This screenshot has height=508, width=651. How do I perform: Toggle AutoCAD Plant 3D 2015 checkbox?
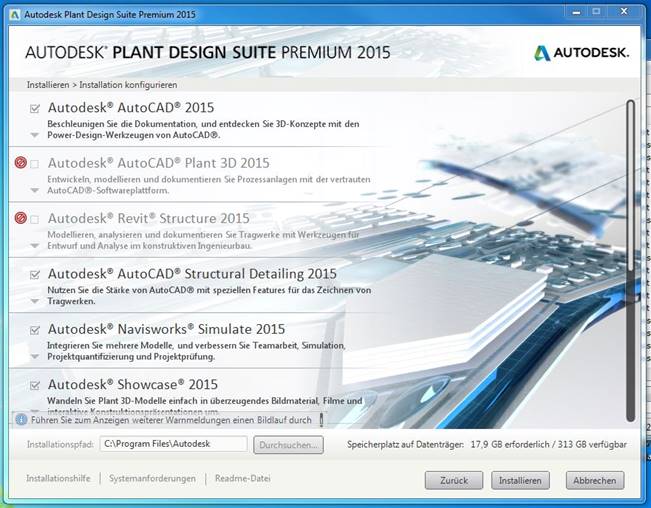pos(35,164)
